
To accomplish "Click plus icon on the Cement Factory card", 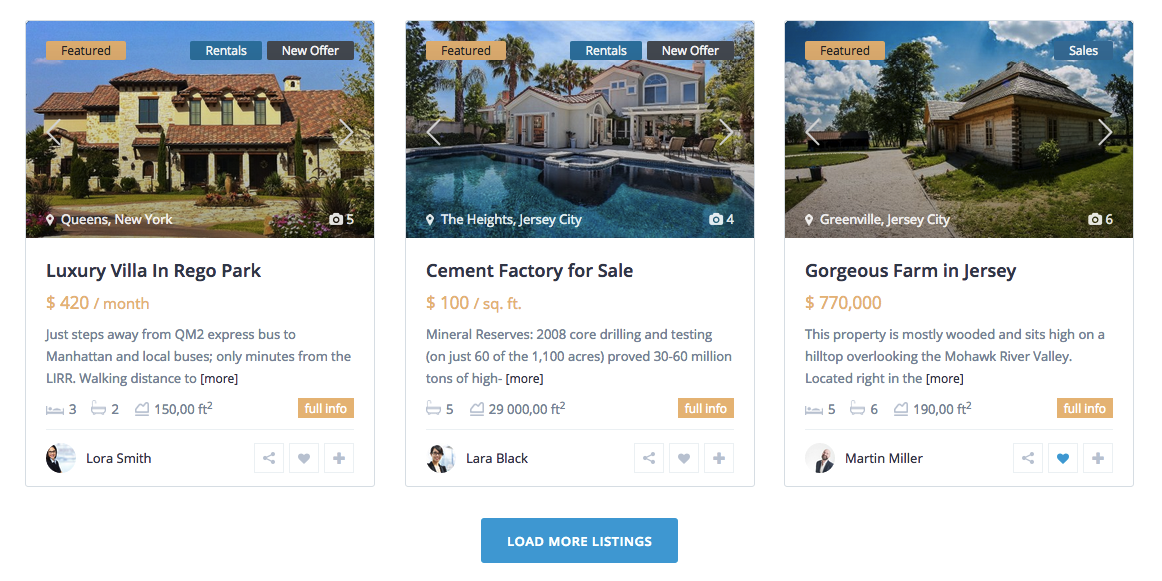I will tap(719, 458).
